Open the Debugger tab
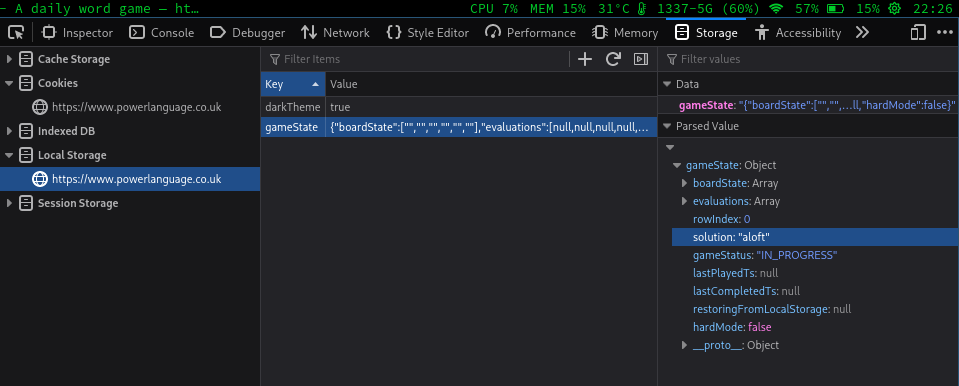The image size is (959, 386). click(x=247, y=32)
